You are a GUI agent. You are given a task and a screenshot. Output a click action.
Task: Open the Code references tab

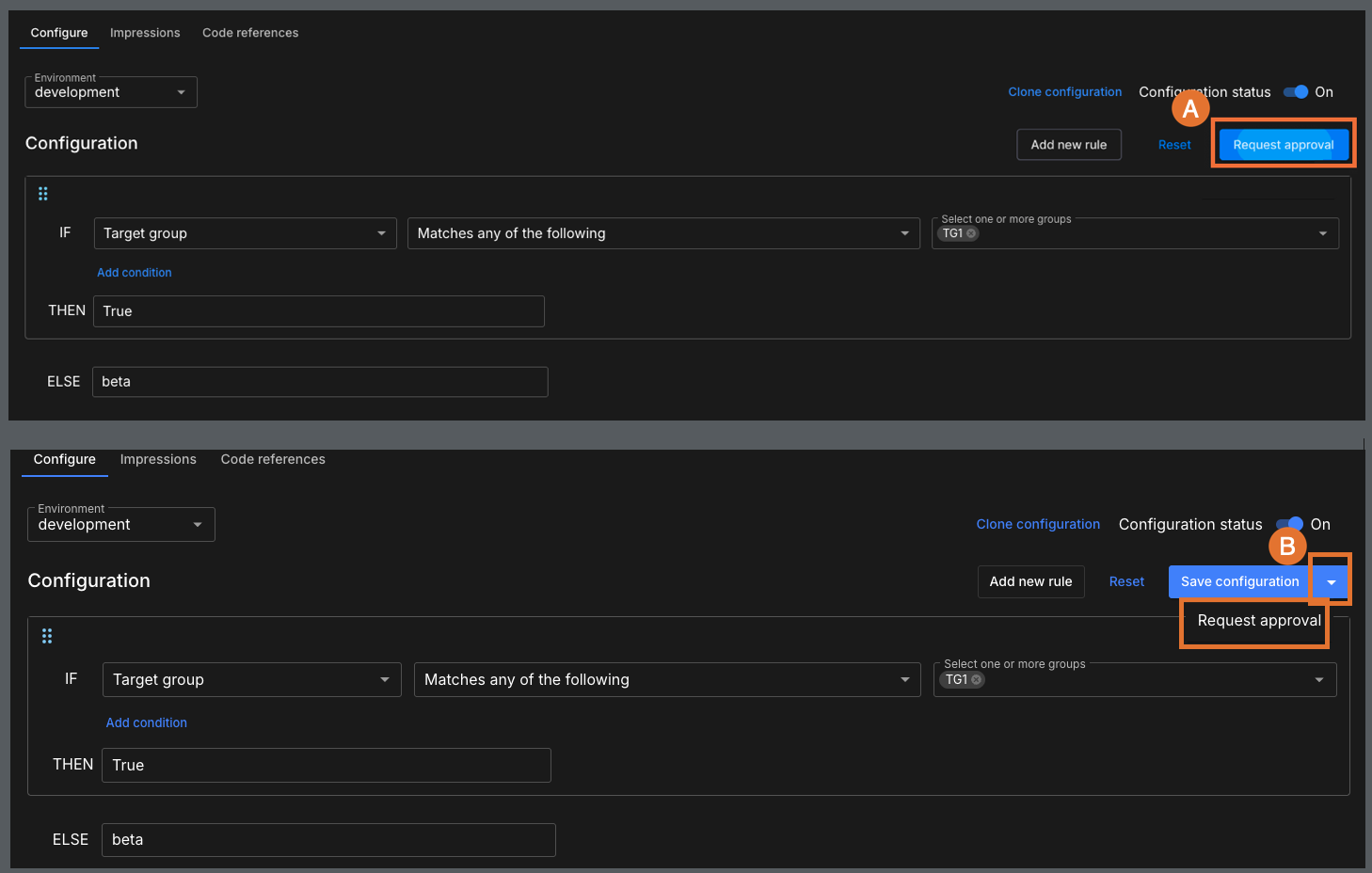click(250, 32)
